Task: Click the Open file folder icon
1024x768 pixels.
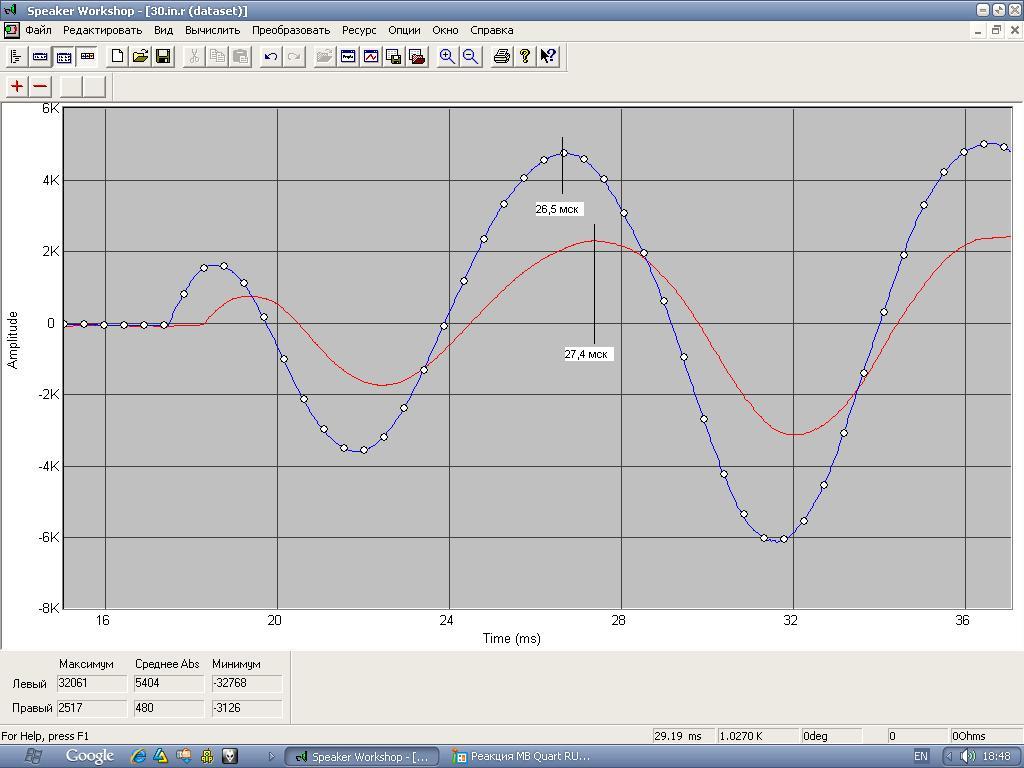Action: (140, 57)
